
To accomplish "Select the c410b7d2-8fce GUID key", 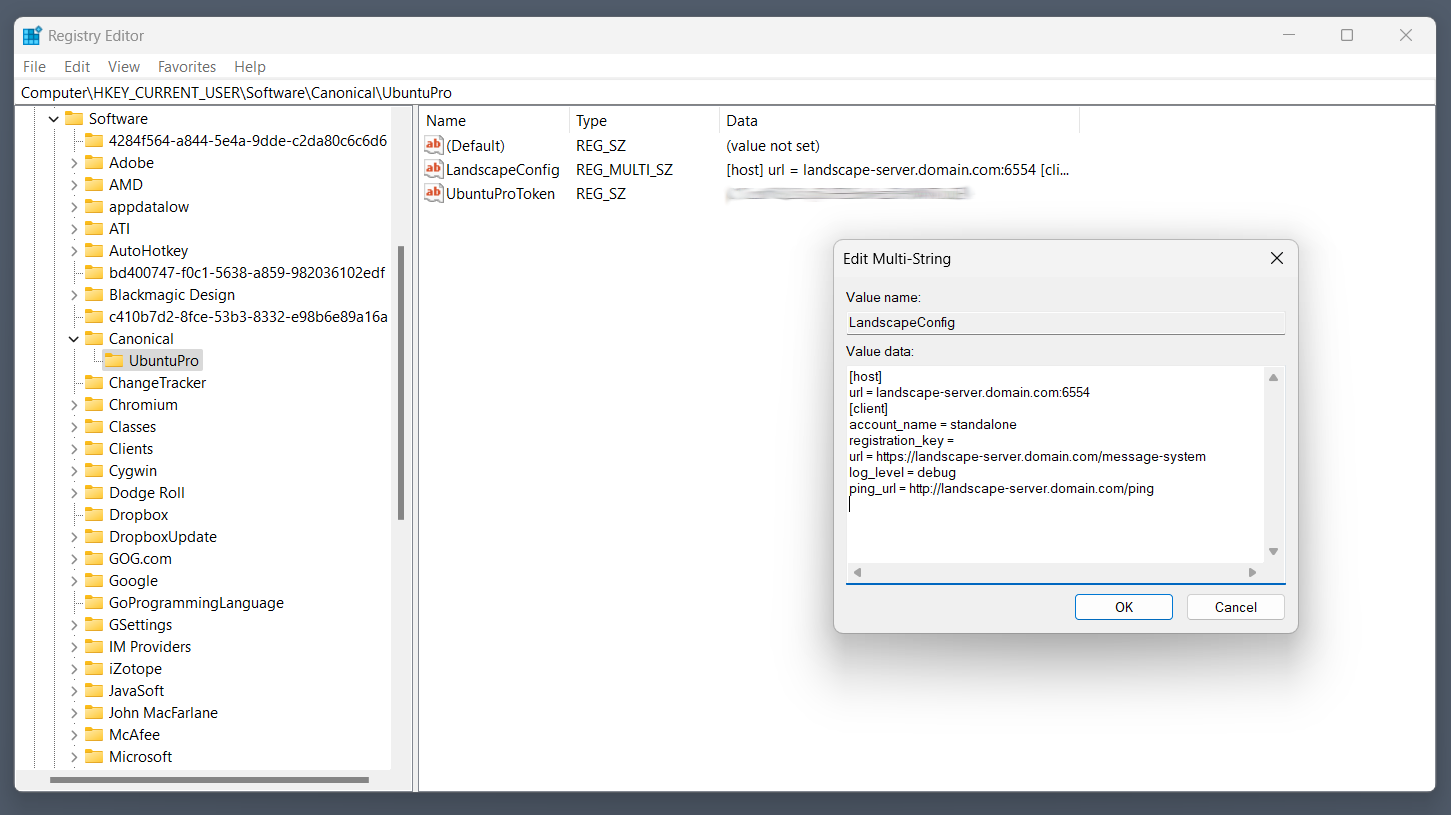I will pyautogui.click(x=248, y=317).
